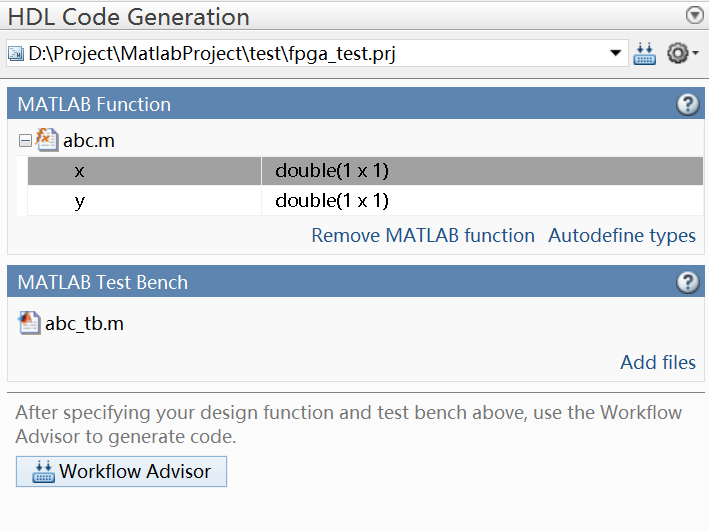Viewport: 709px width, 531px height.
Task: Click Remove MATLAB function link
Action: [423, 236]
